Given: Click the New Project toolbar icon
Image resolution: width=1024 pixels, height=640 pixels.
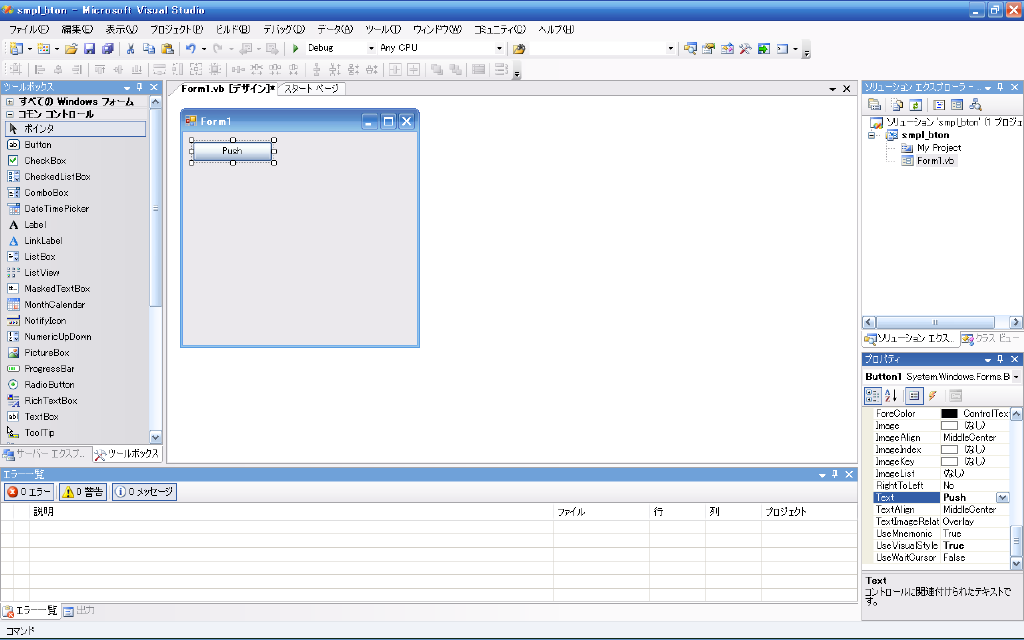Looking at the screenshot, I should (x=16, y=48).
